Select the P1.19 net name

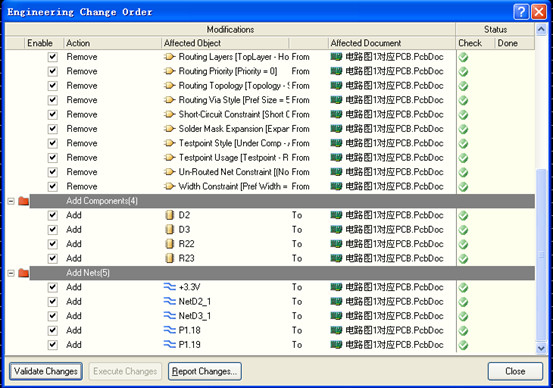[189, 345]
